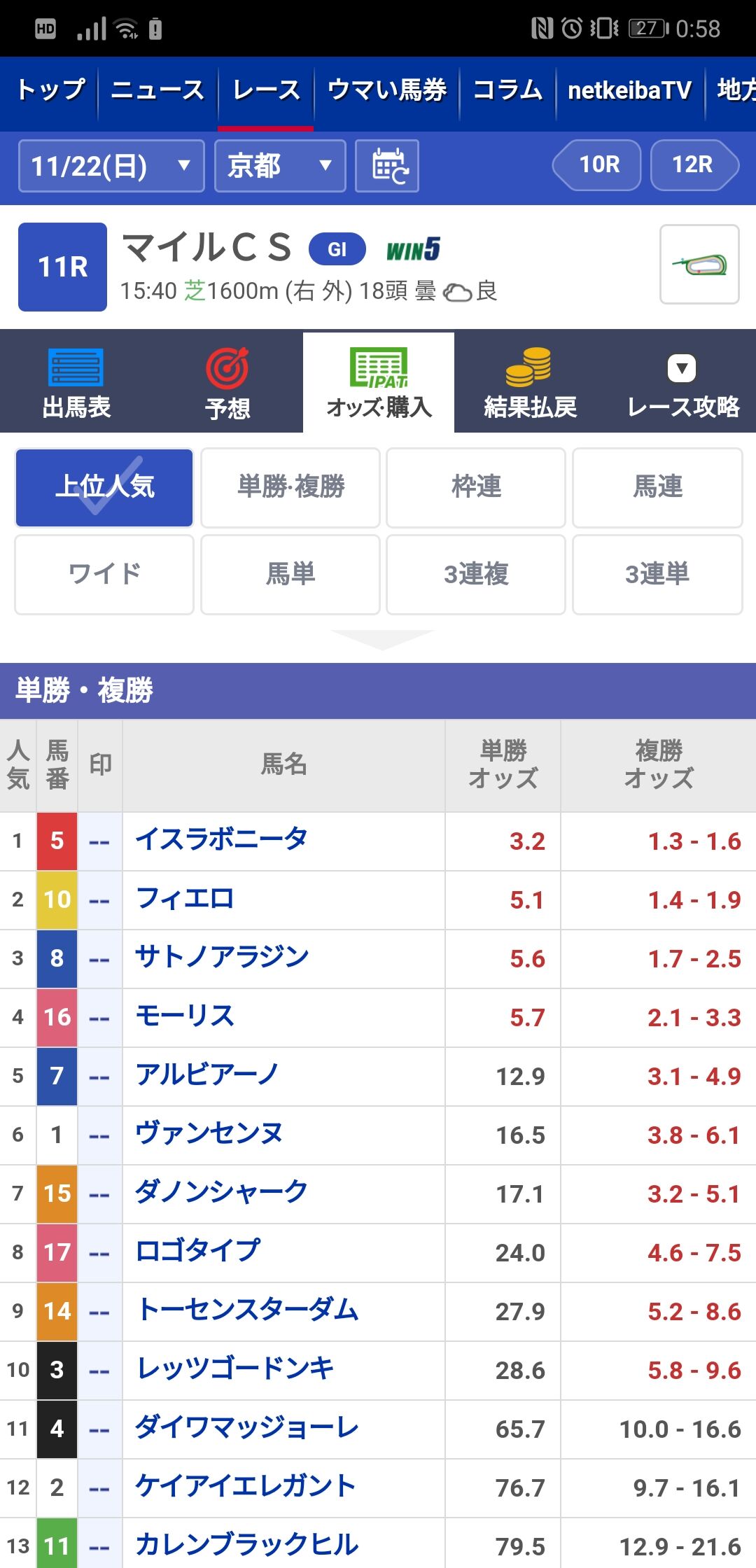Go to next race 12R

[693, 164]
